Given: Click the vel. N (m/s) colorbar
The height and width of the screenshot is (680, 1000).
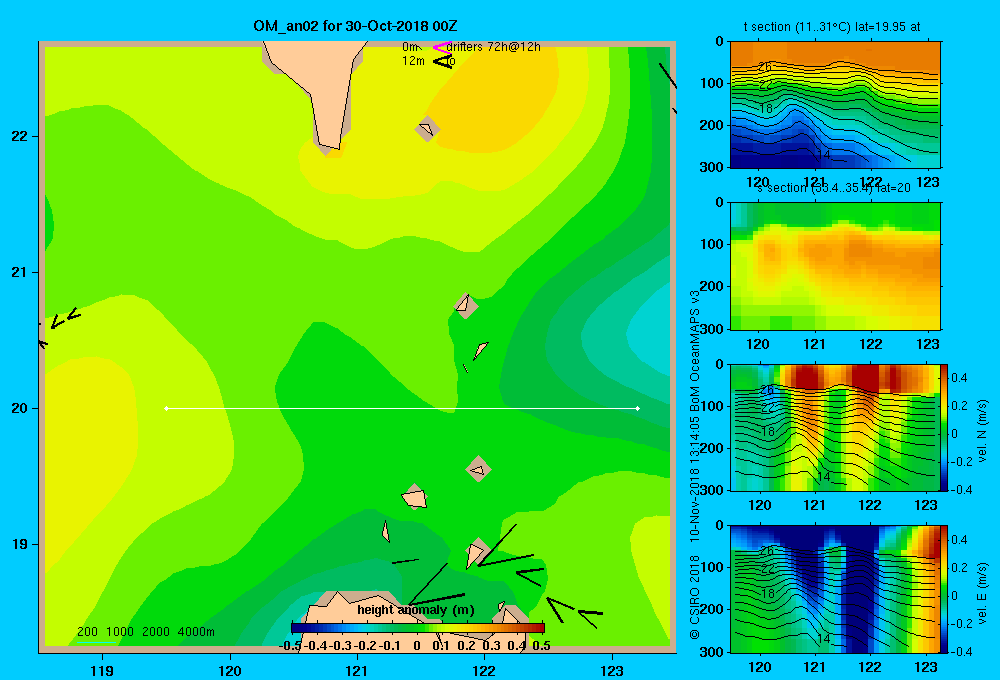Looking at the screenshot, I should [945, 427].
